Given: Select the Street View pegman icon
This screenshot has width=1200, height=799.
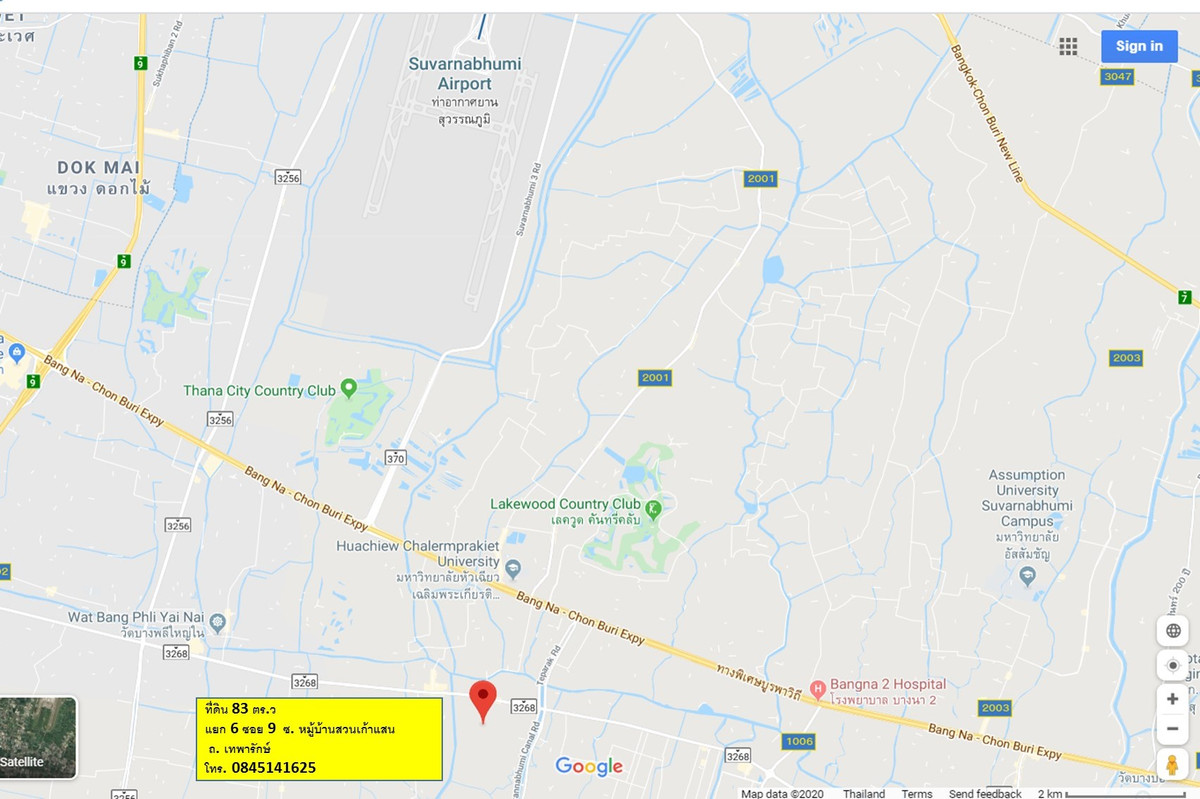Looking at the screenshot, I should [x=1173, y=764].
